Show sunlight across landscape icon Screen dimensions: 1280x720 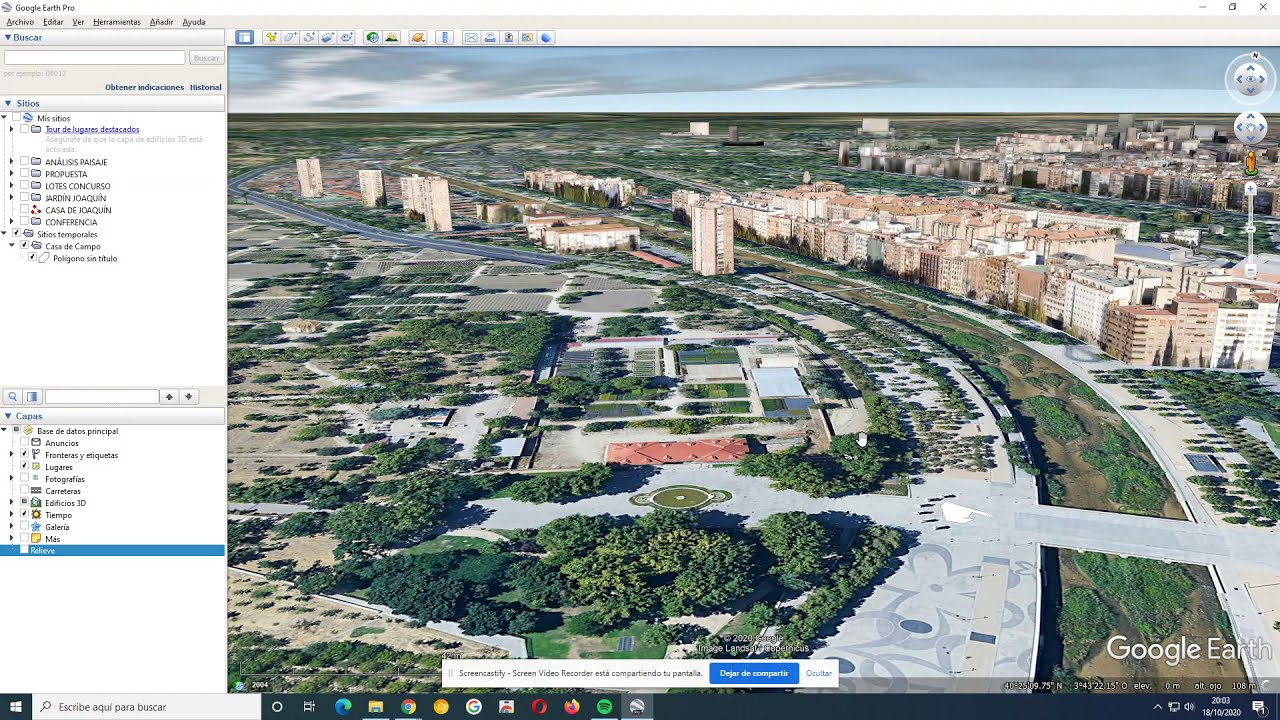(391, 37)
